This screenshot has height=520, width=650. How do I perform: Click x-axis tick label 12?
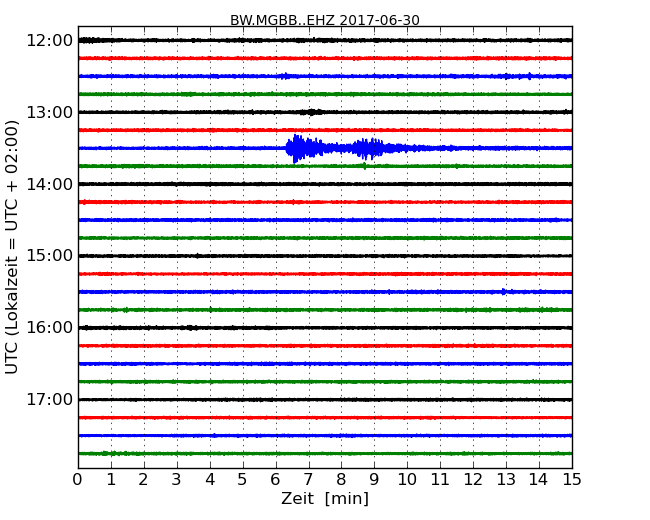tap(473, 480)
